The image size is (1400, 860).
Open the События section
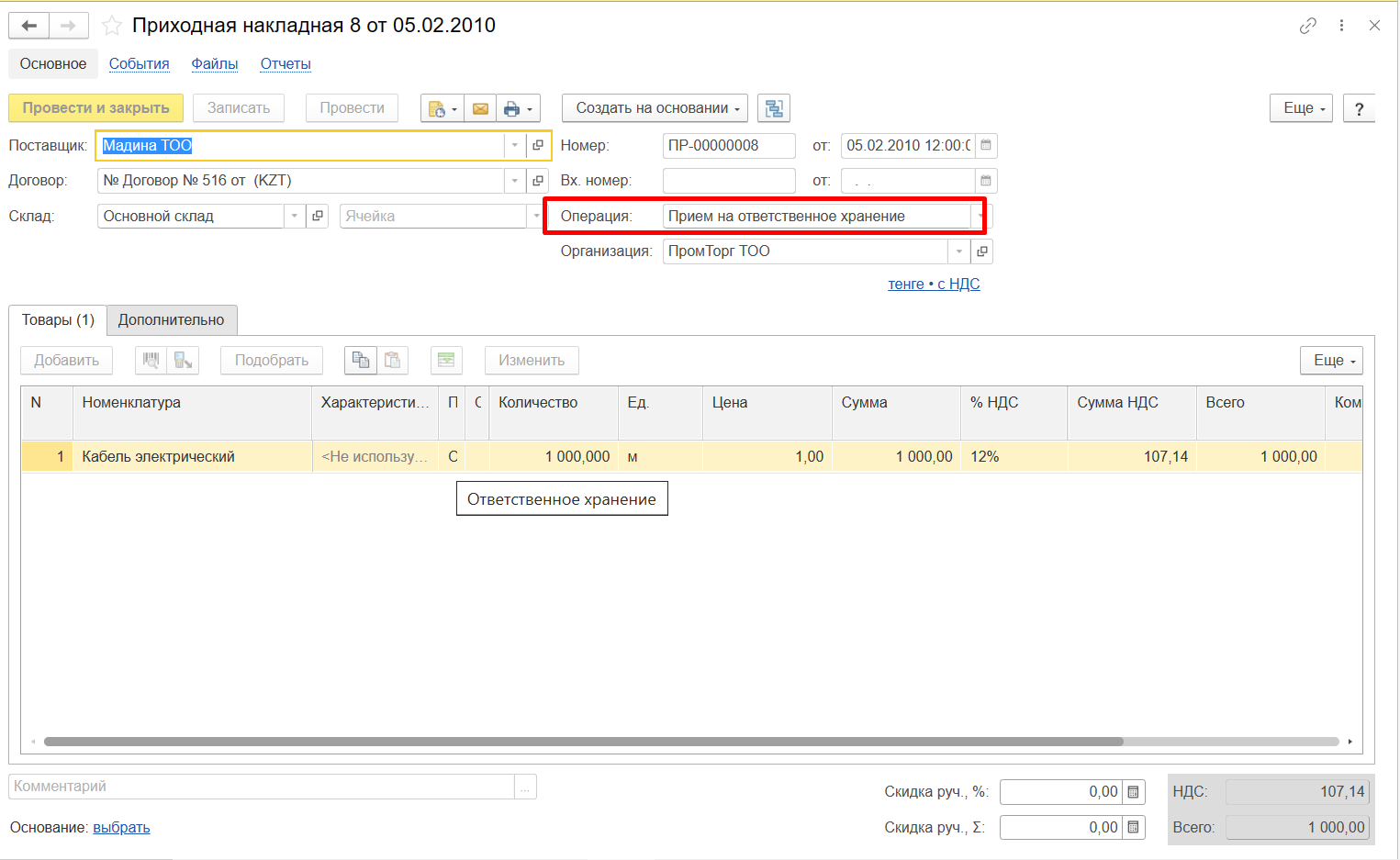click(x=139, y=64)
